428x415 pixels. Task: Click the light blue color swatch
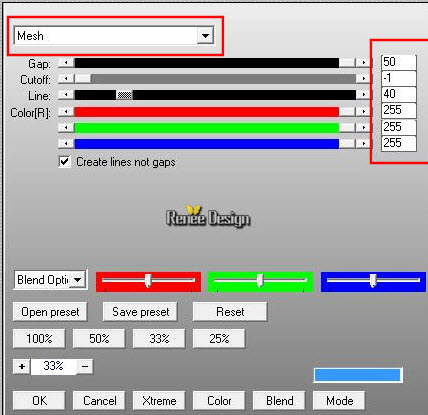click(x=358, y=375)
